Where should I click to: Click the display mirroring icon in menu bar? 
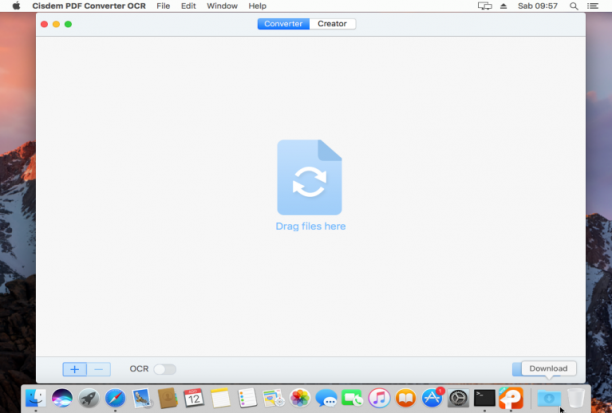(x=485, y=6)
